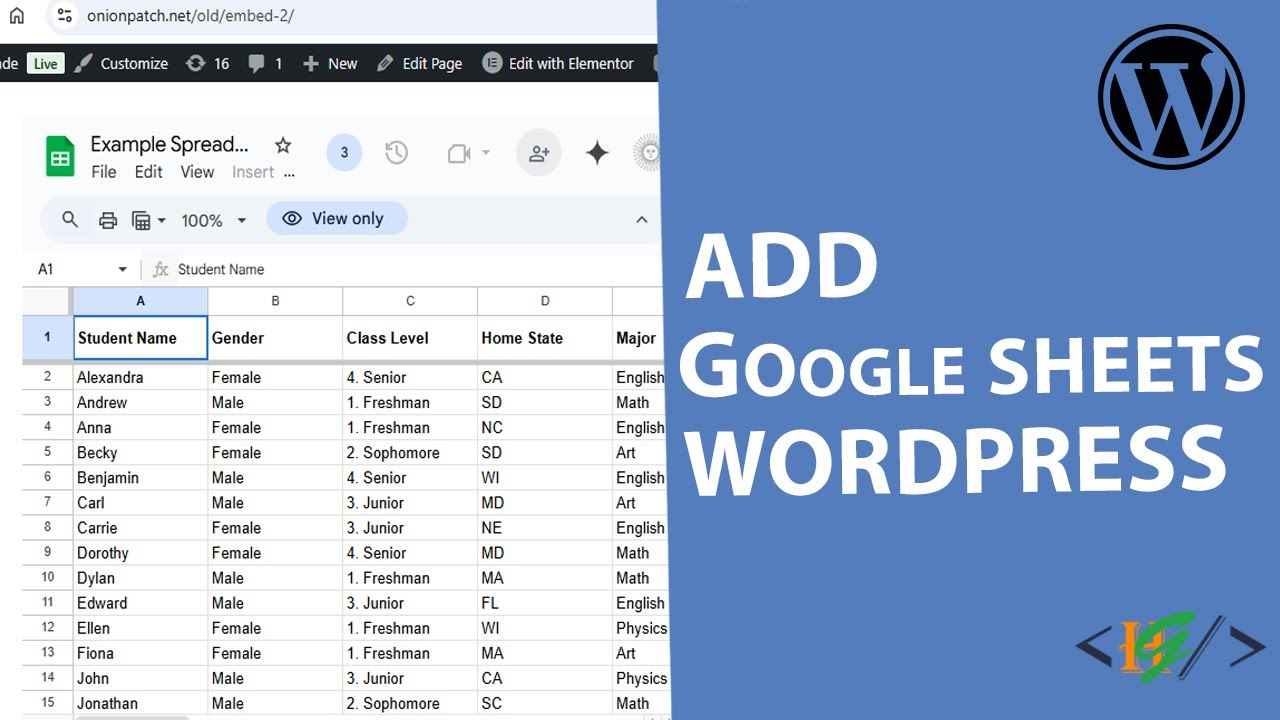Click the search magnifier in toolbar
This screenshot has width=1280, height=720.
(70, 219)
